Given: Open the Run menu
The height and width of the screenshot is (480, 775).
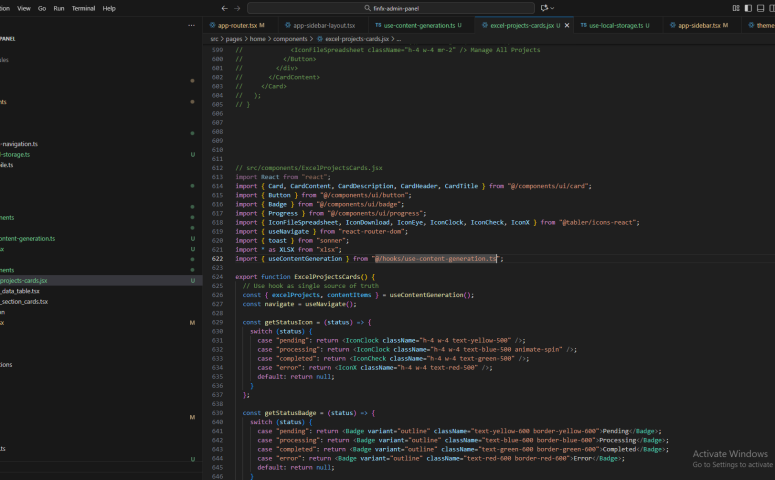Looking at the screenshot, I should click(59, 8).
